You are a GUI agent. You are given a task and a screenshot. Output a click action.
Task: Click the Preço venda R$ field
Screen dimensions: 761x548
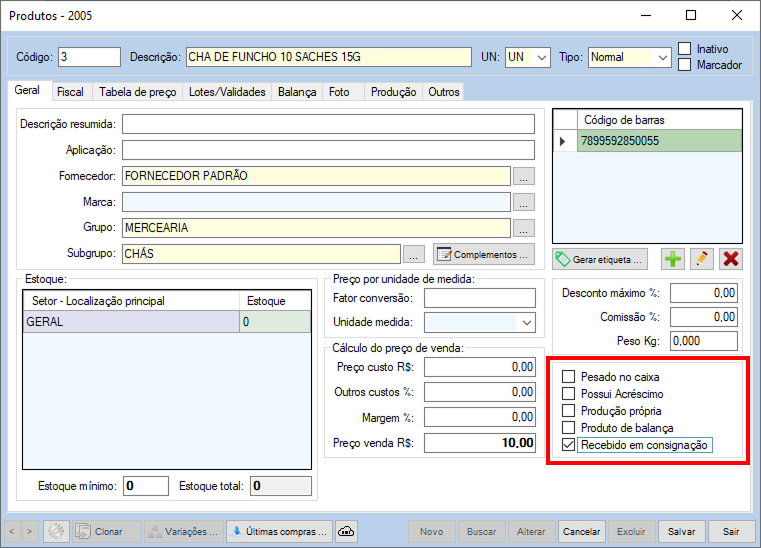(480, 443)
